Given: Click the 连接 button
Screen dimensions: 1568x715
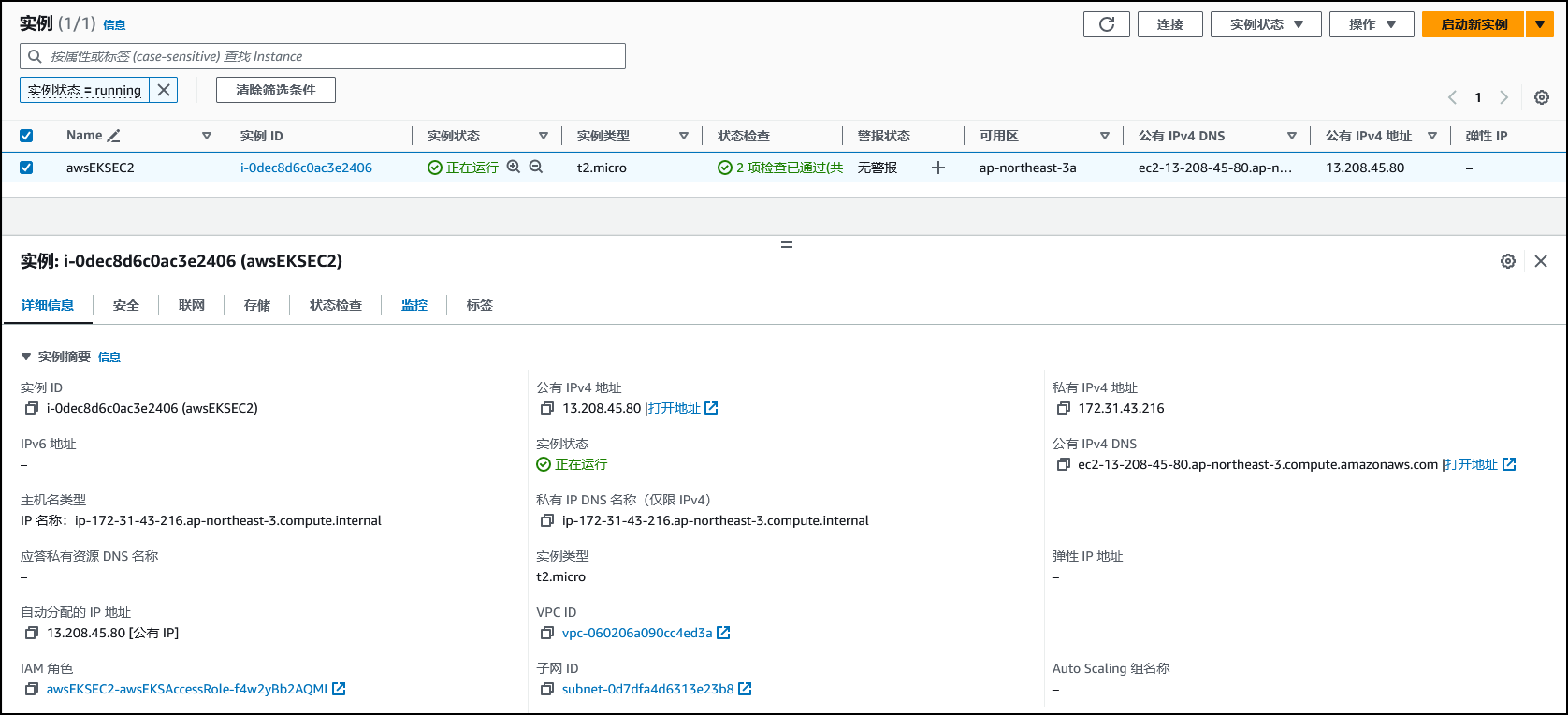Looking at the screenshot, I should tap(1170, 24).
